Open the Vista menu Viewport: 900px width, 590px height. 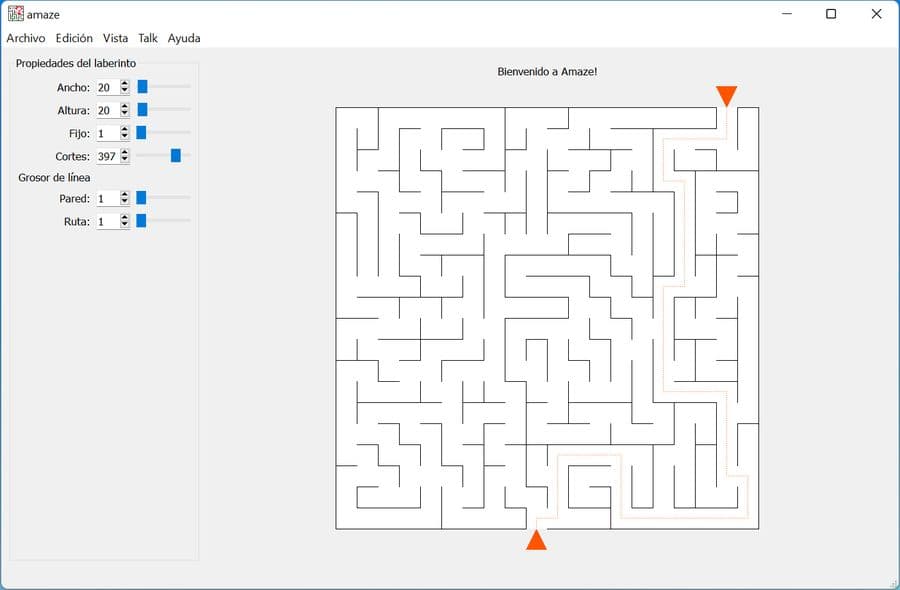point(115,38)
